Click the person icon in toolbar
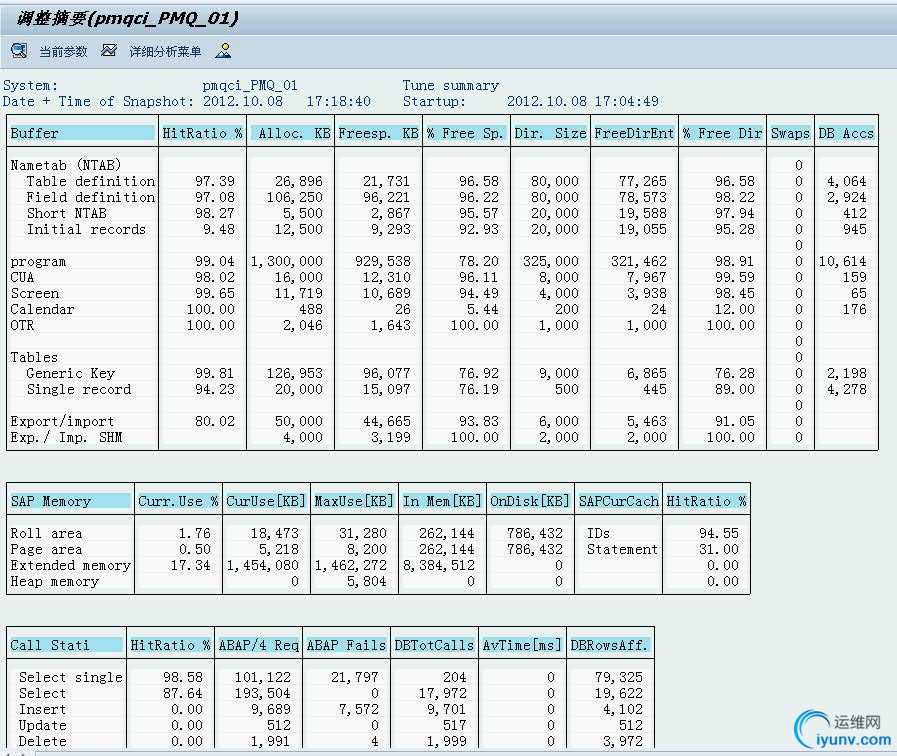Screen dimensions: 897x756 223,51
